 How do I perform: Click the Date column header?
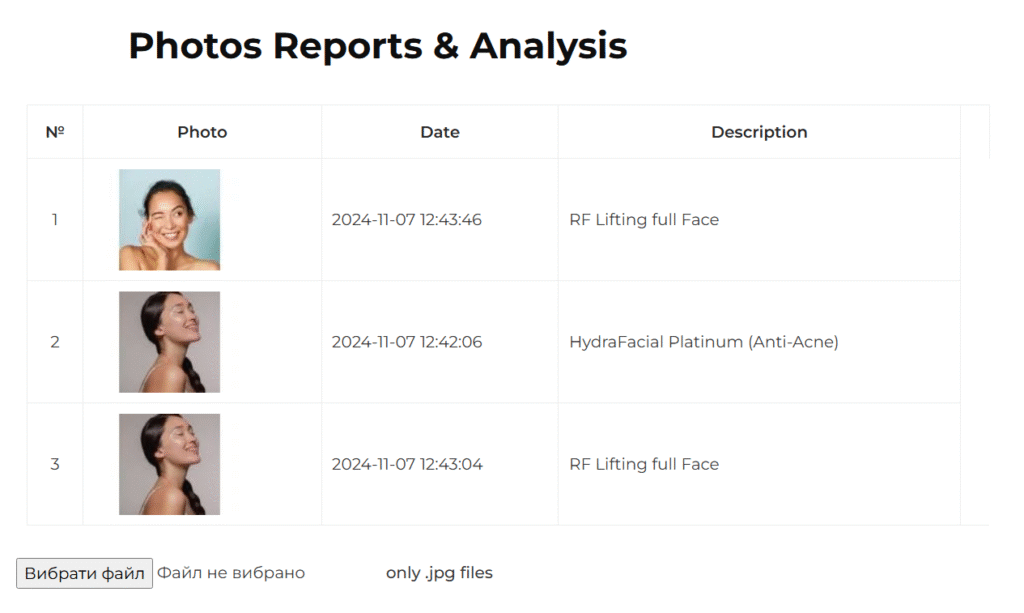coord(440,132)
